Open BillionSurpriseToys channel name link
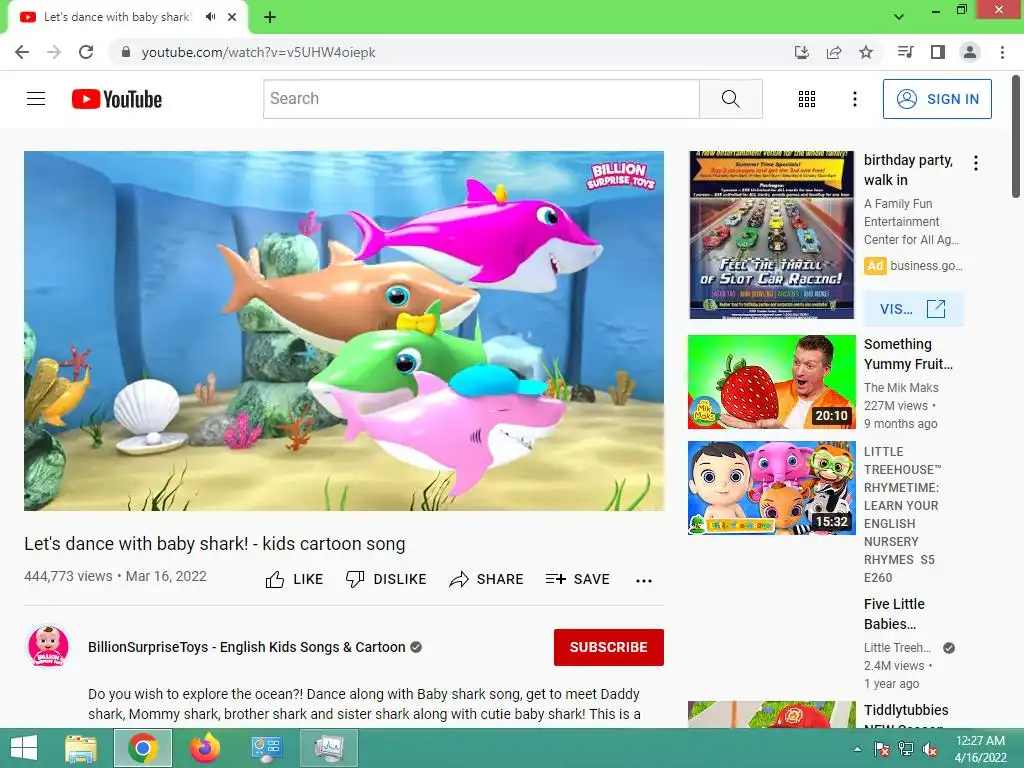Viewport: 1024px width, 768px height. (246, 647)
